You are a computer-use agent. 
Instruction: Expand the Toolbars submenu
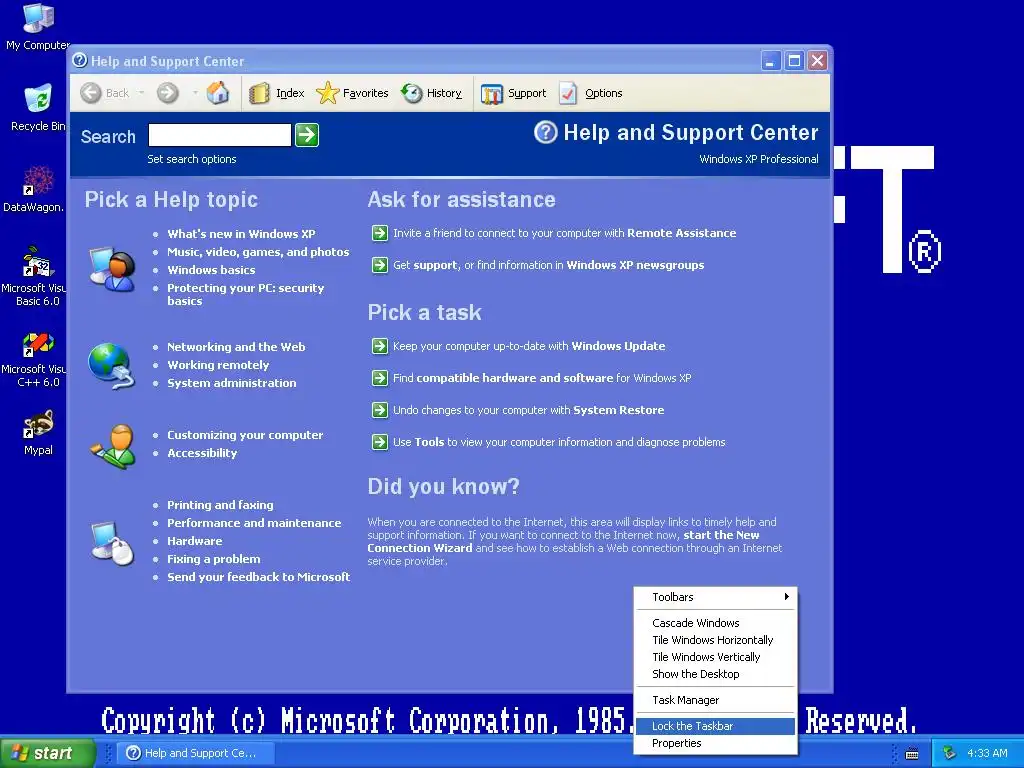pos(715,597)
